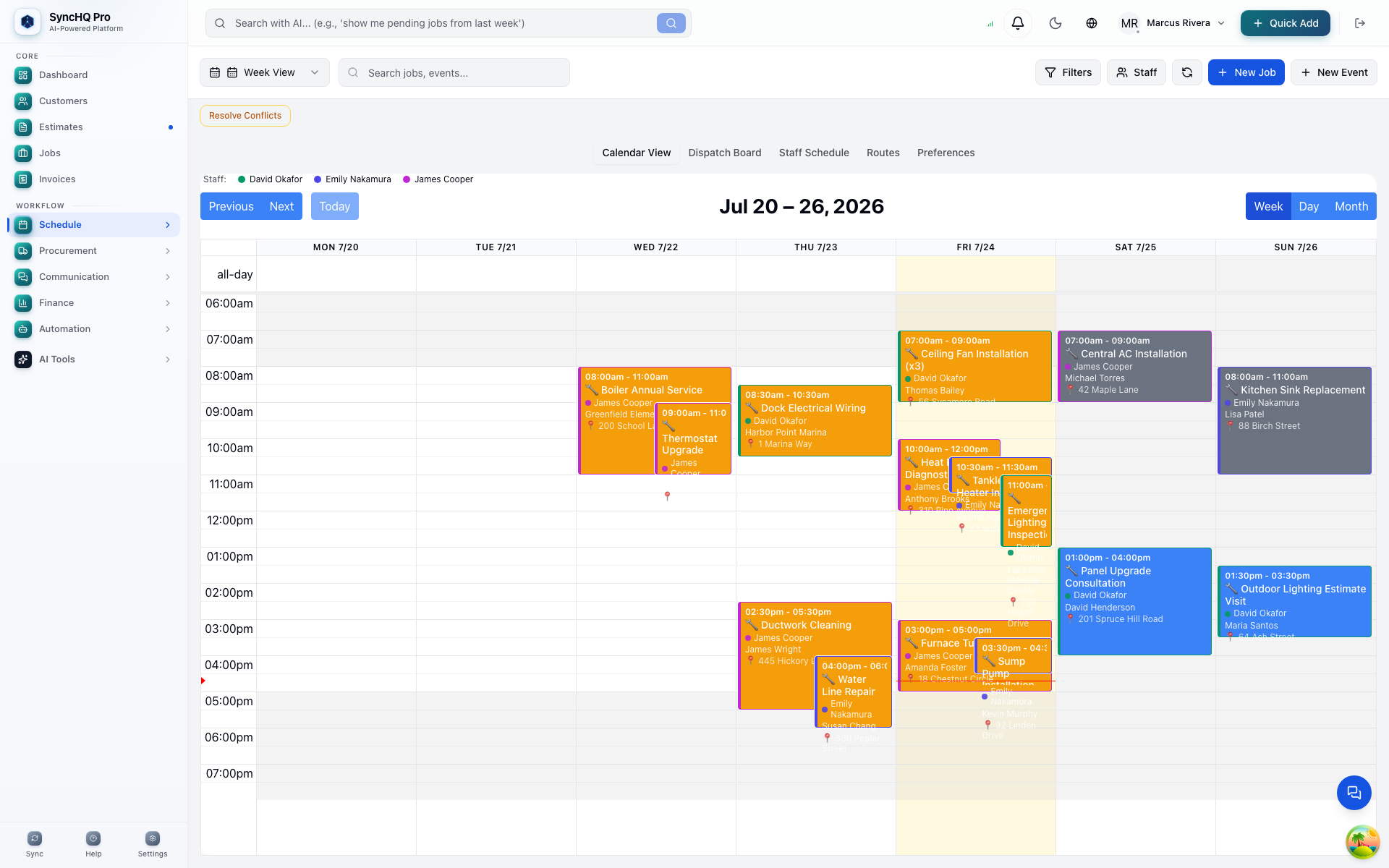Open the Week View dropdown

(x=264, y=72)
